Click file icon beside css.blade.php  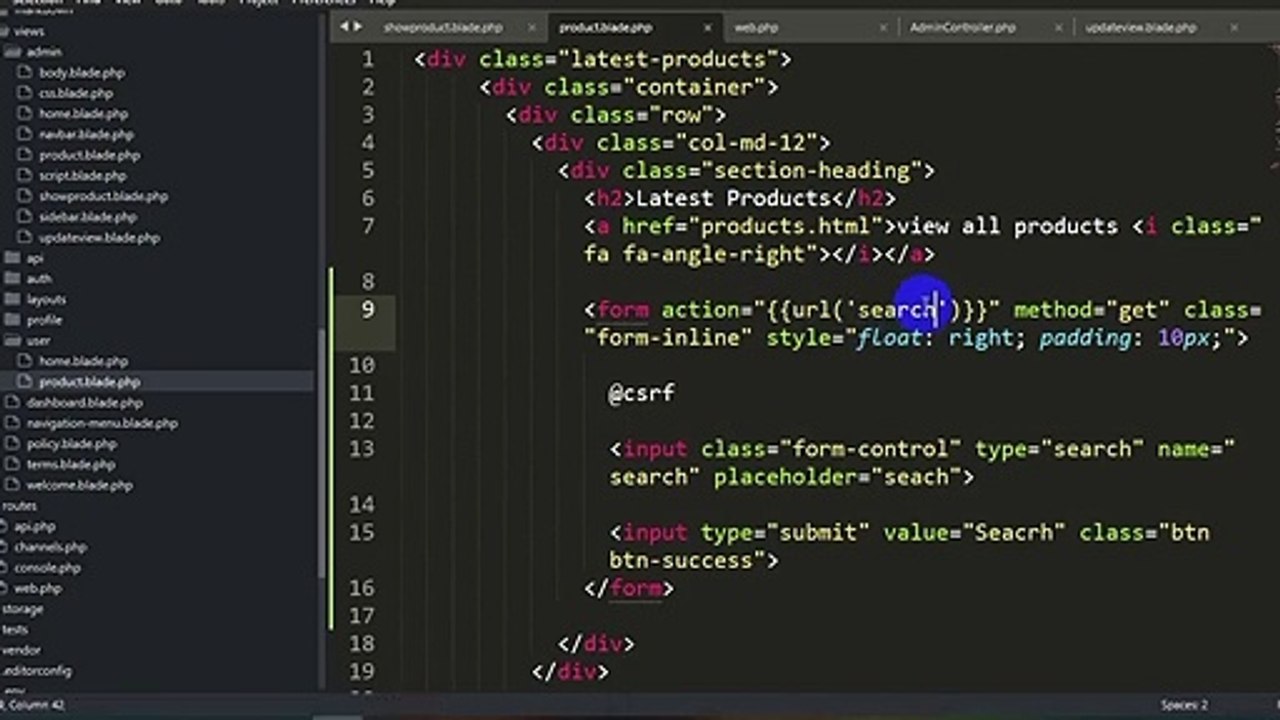26,93
